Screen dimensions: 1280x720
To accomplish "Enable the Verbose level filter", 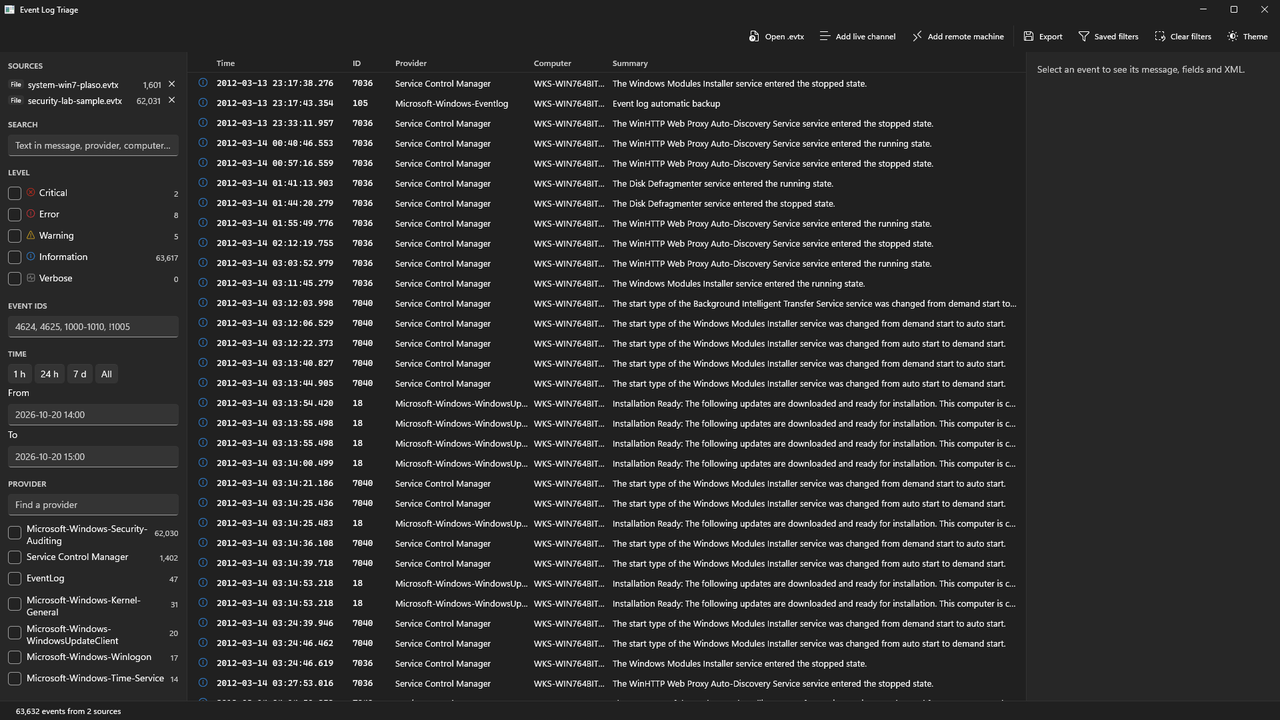I will (x=15, y=279).
